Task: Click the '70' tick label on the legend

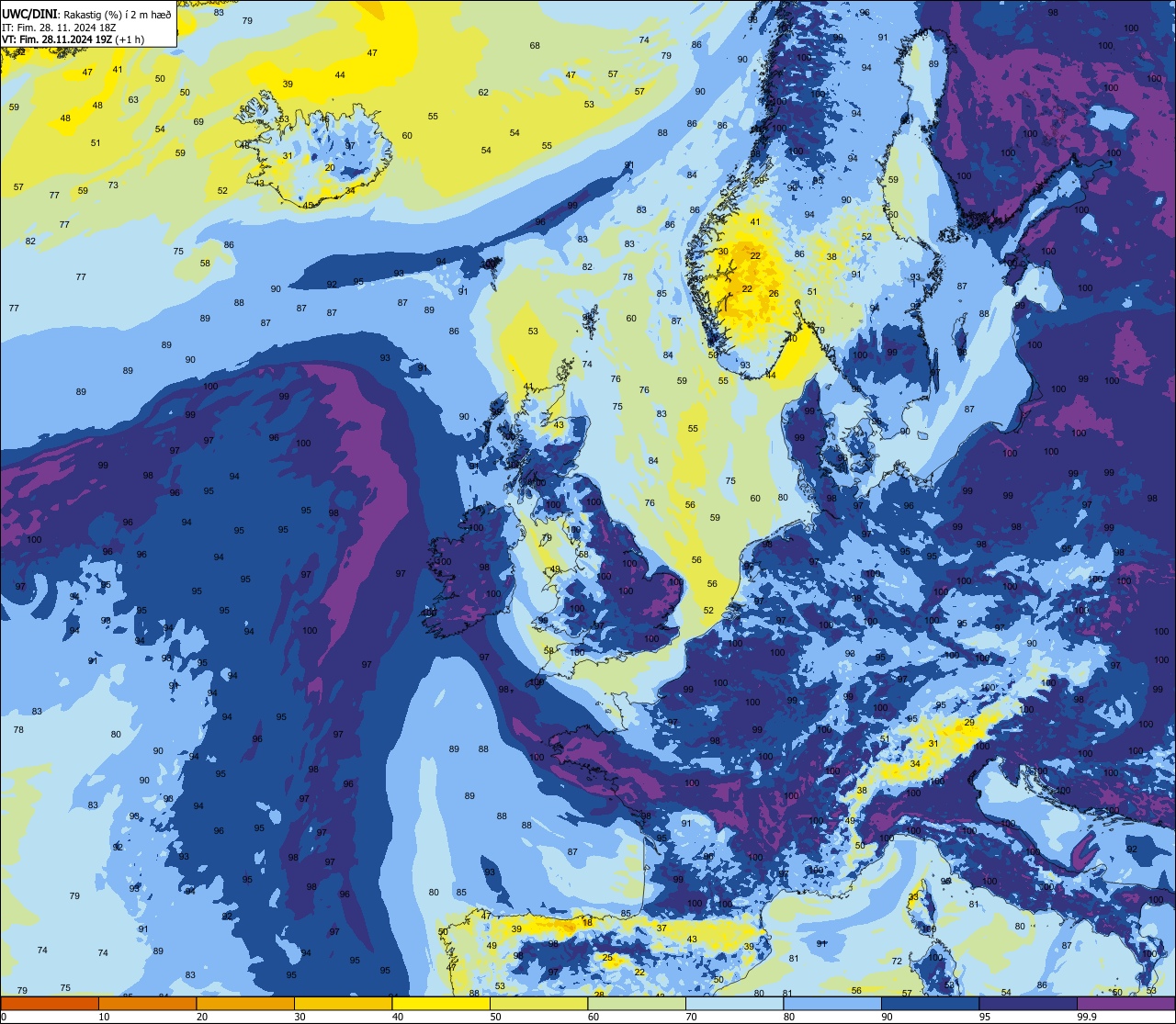Action: [691, 1017]
